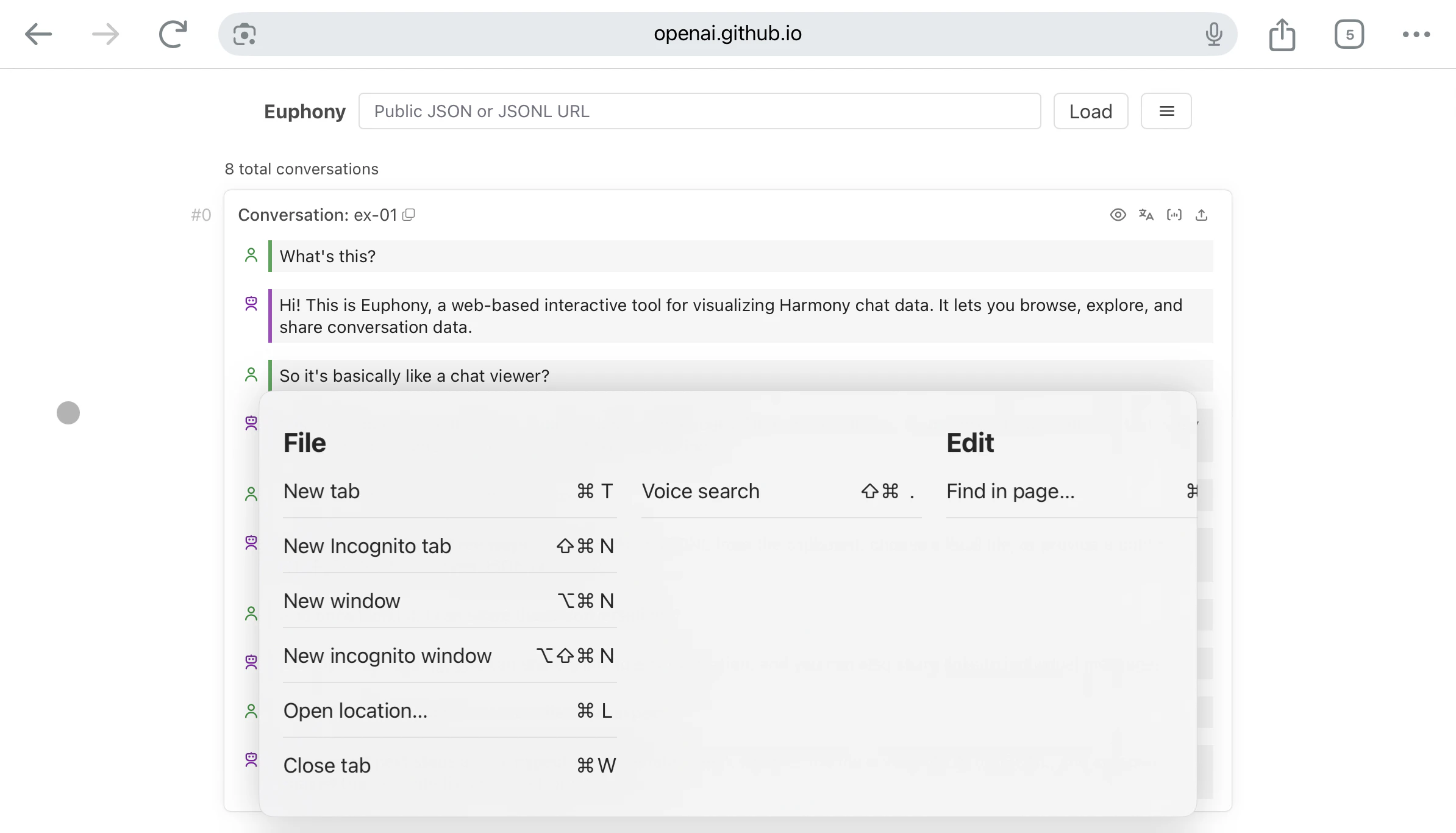Open the Euphony hamburger options menu

1166,111
